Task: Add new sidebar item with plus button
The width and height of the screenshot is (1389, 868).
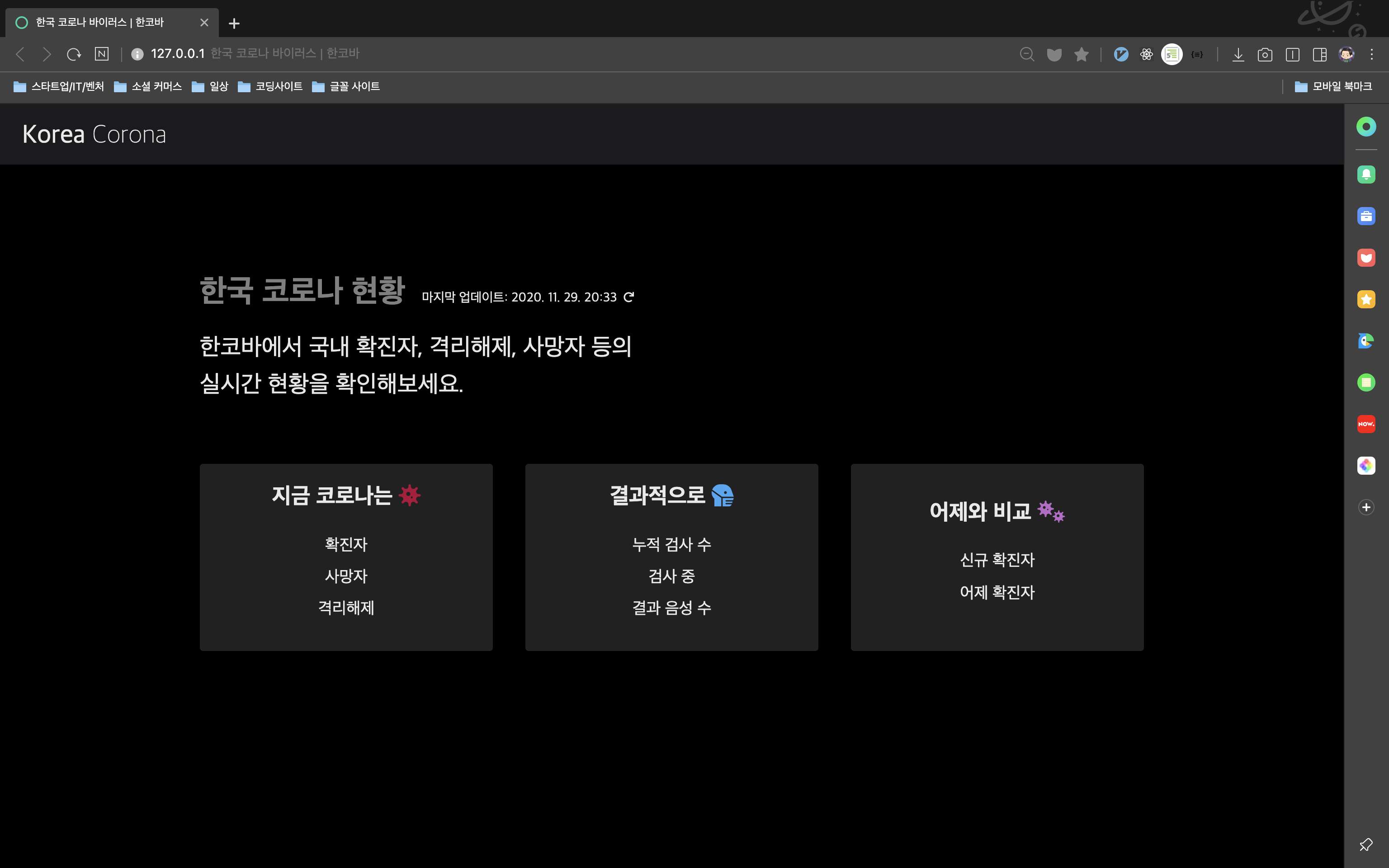Action: coord(1365,508)
